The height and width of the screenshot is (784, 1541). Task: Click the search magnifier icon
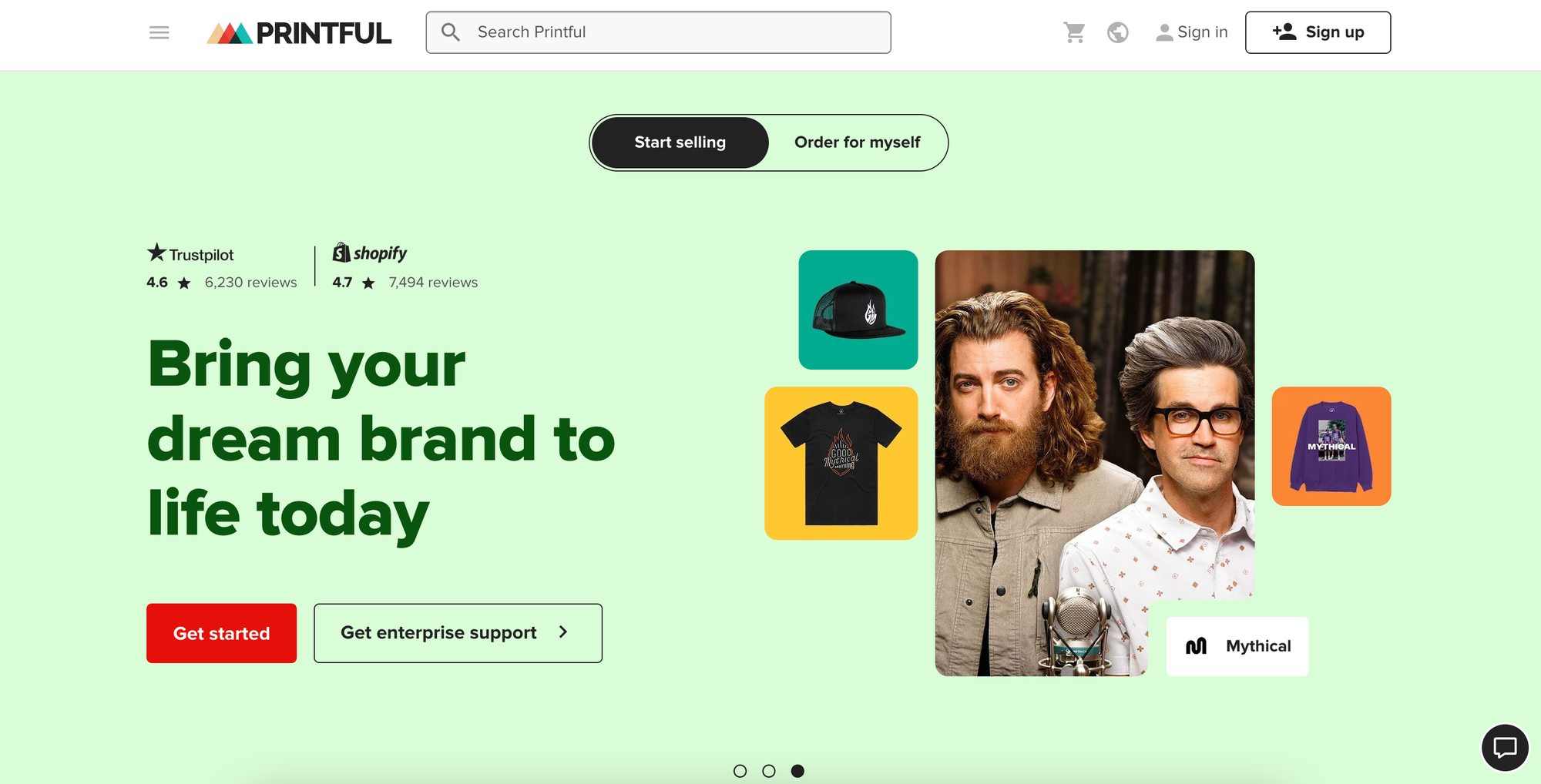click(451, 32)
